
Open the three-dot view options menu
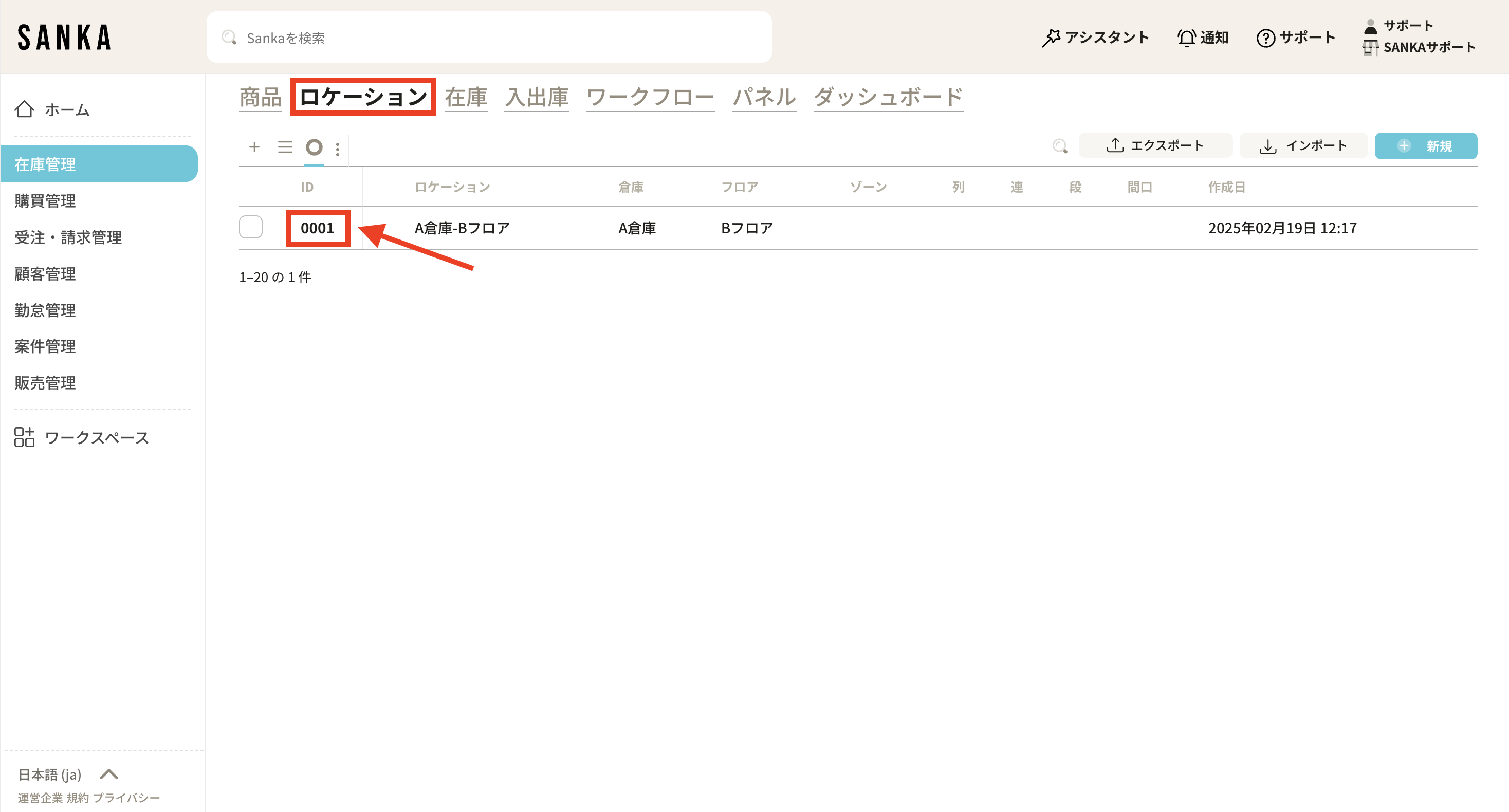click(x=337, y=149)
